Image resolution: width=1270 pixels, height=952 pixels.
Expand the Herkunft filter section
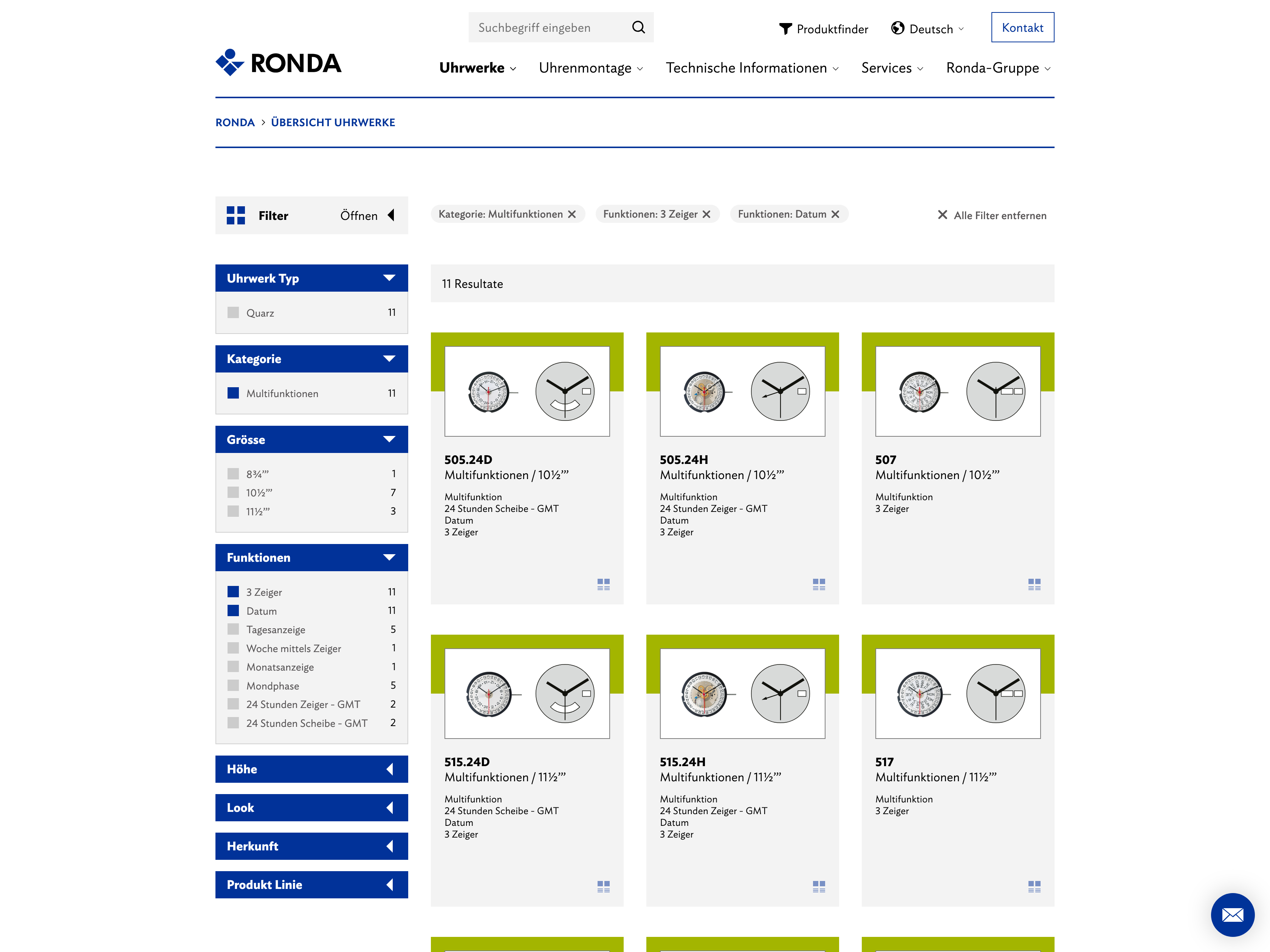311,846
